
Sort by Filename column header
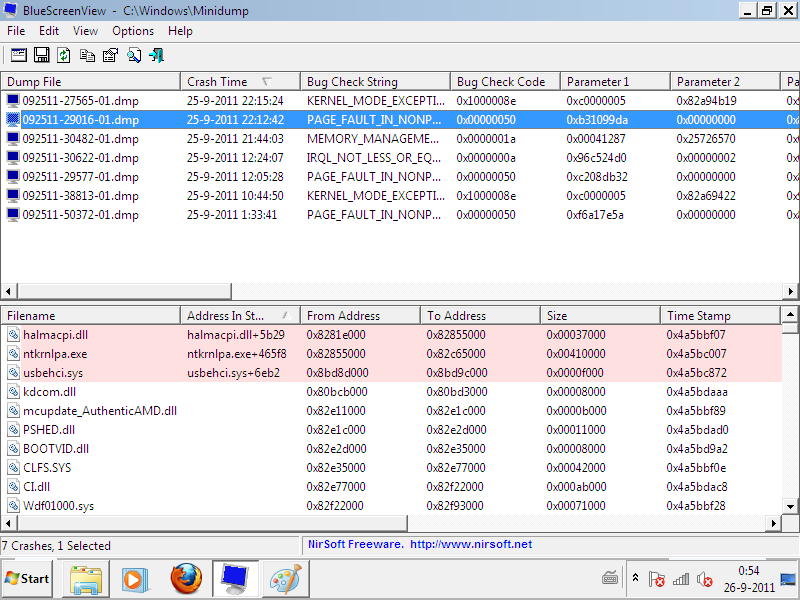click(x=90, y=316)
